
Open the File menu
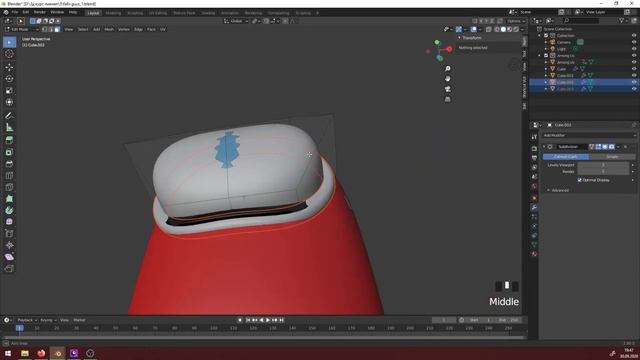click(x=15, y=12)
